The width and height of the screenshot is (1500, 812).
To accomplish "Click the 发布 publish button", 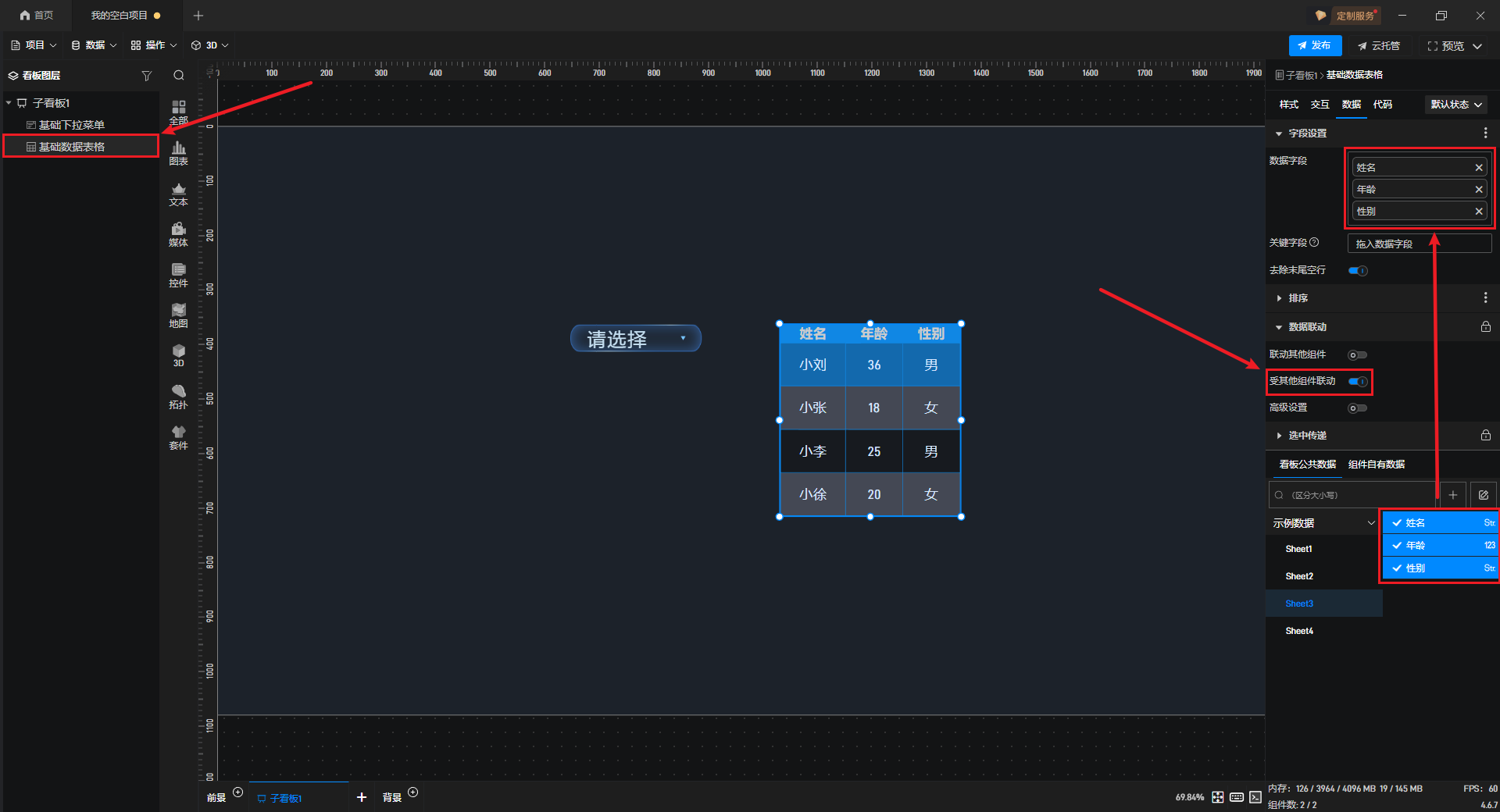I will 1315,46.
